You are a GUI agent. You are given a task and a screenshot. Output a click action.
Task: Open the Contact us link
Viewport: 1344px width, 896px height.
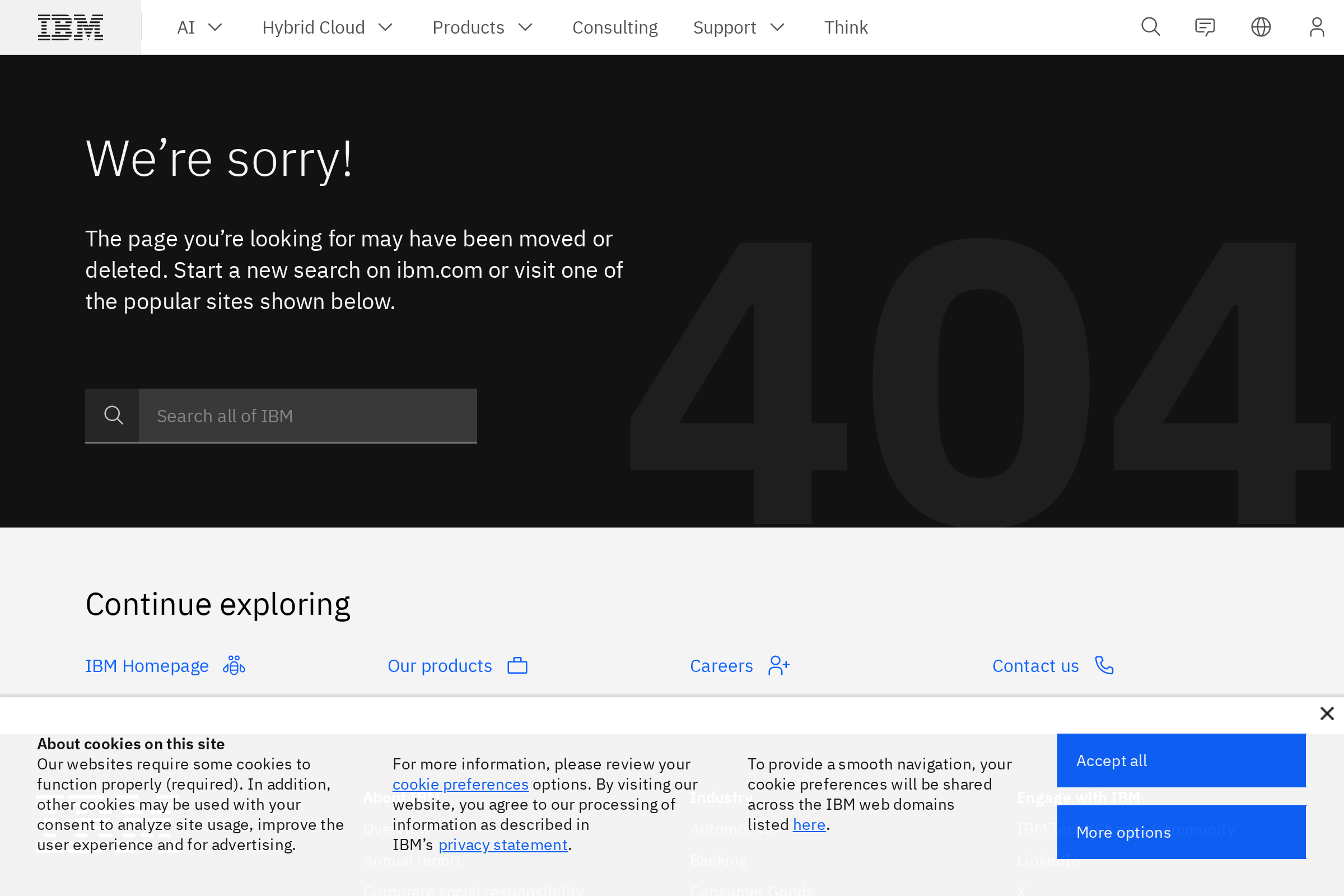[x=1035, y=666]
